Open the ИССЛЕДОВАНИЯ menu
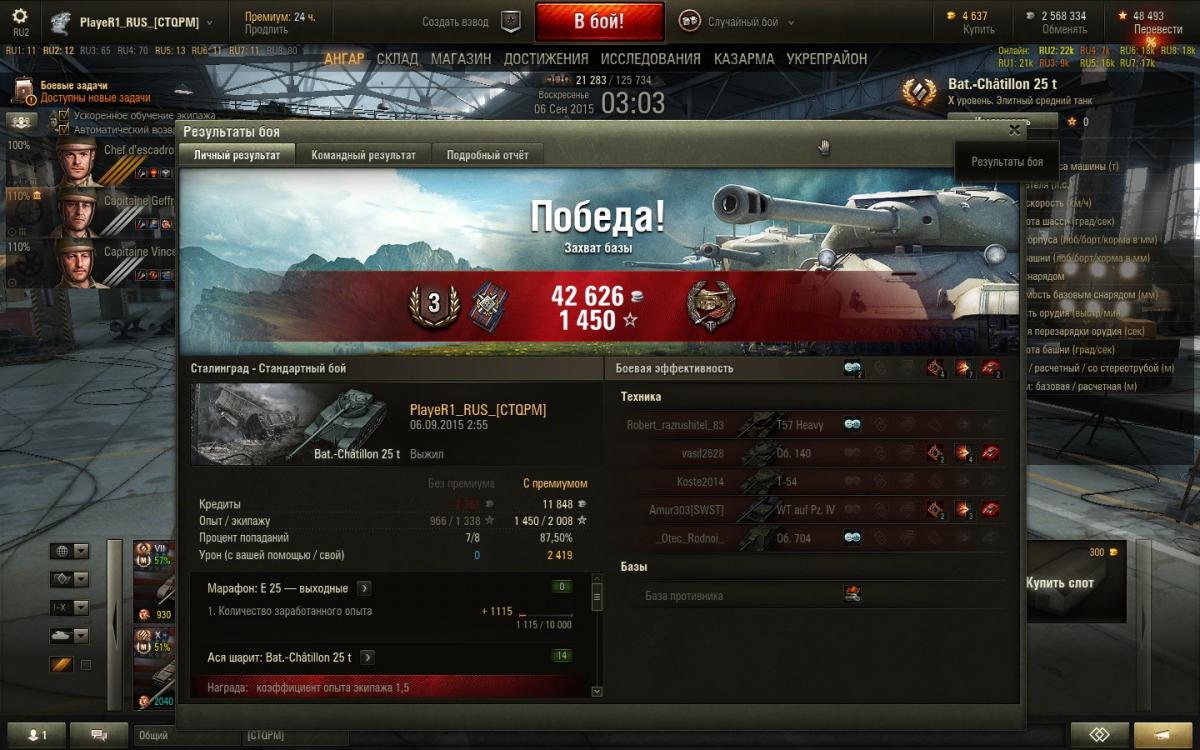The image size is (1200, 750). click(x=651, y=59)
